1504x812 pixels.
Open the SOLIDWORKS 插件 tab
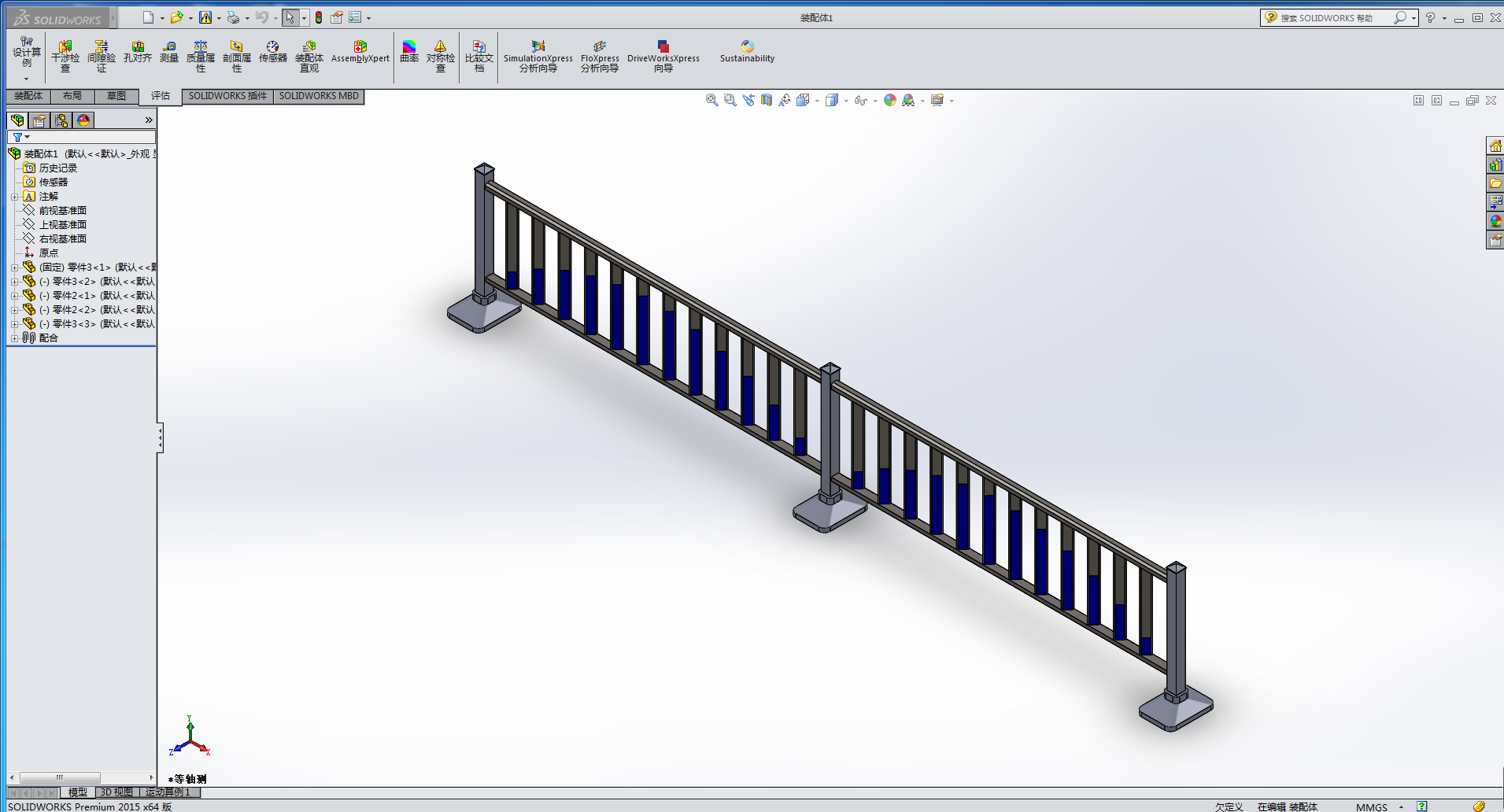pos(227,96)
